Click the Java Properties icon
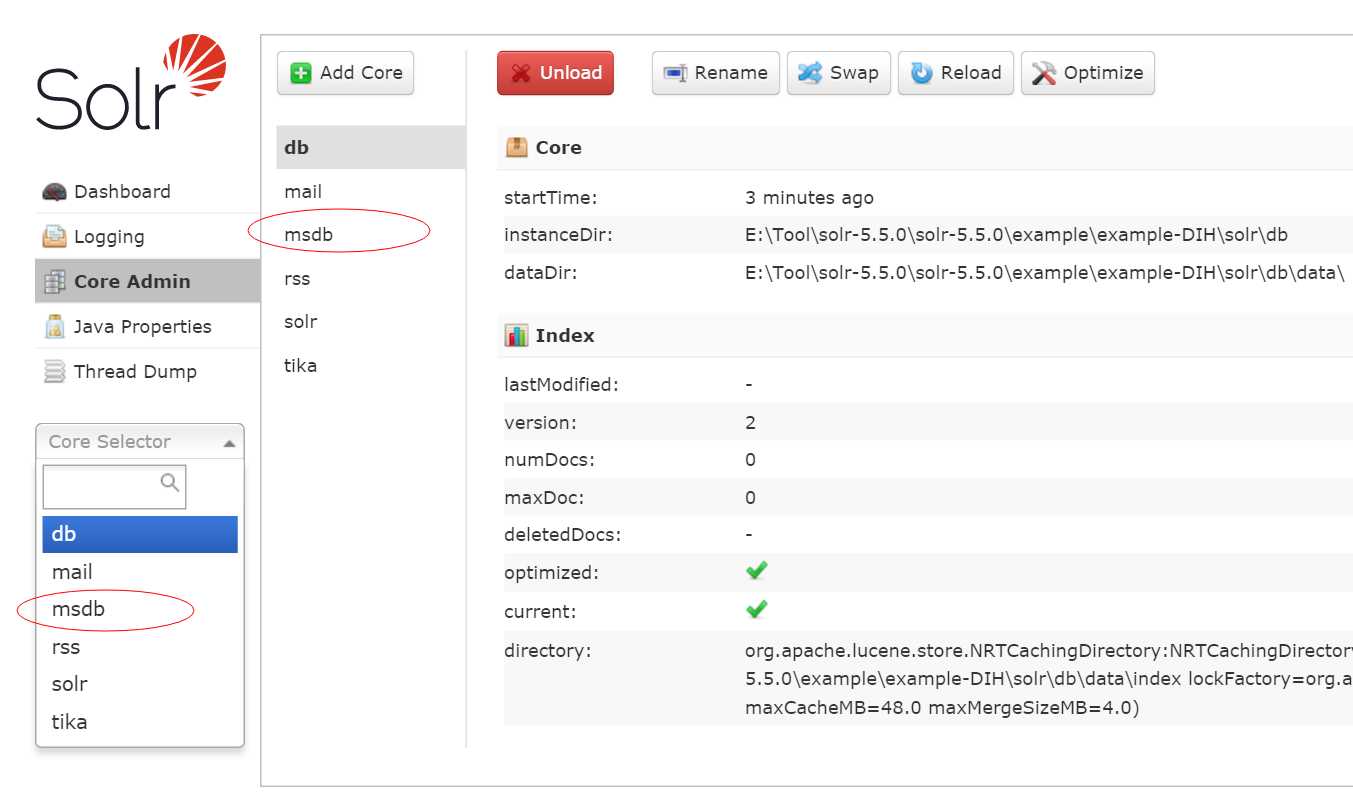1353x796 pixels. [54, 327]
